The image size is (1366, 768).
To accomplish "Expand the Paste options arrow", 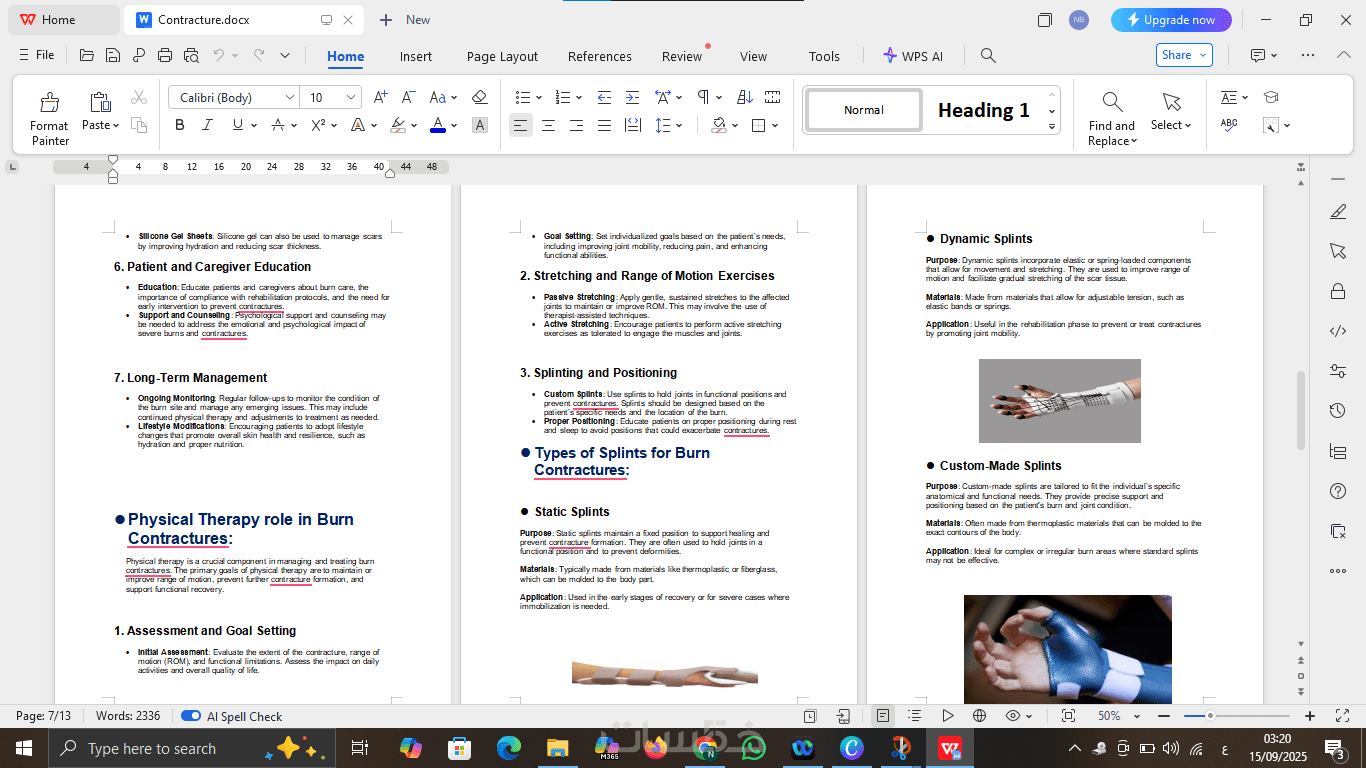I will click(116, 126).
